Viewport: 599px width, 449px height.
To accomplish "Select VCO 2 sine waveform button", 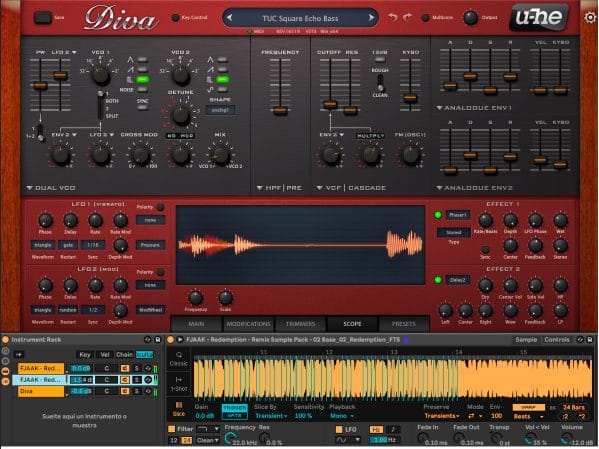I will tap(222, 89).
